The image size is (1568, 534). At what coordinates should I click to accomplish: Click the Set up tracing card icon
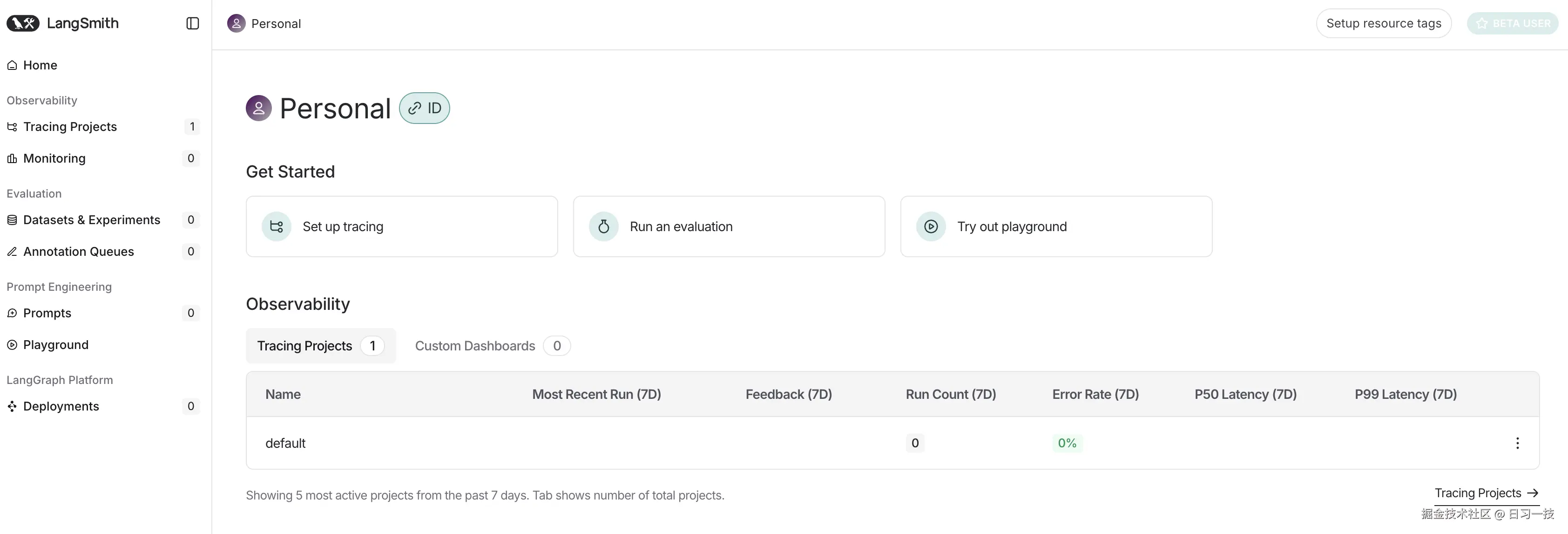[277, 226]
